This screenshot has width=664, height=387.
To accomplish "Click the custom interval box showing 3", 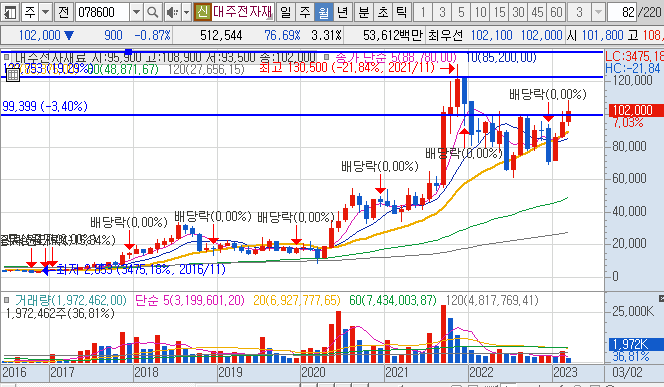I will coord(579,12).
